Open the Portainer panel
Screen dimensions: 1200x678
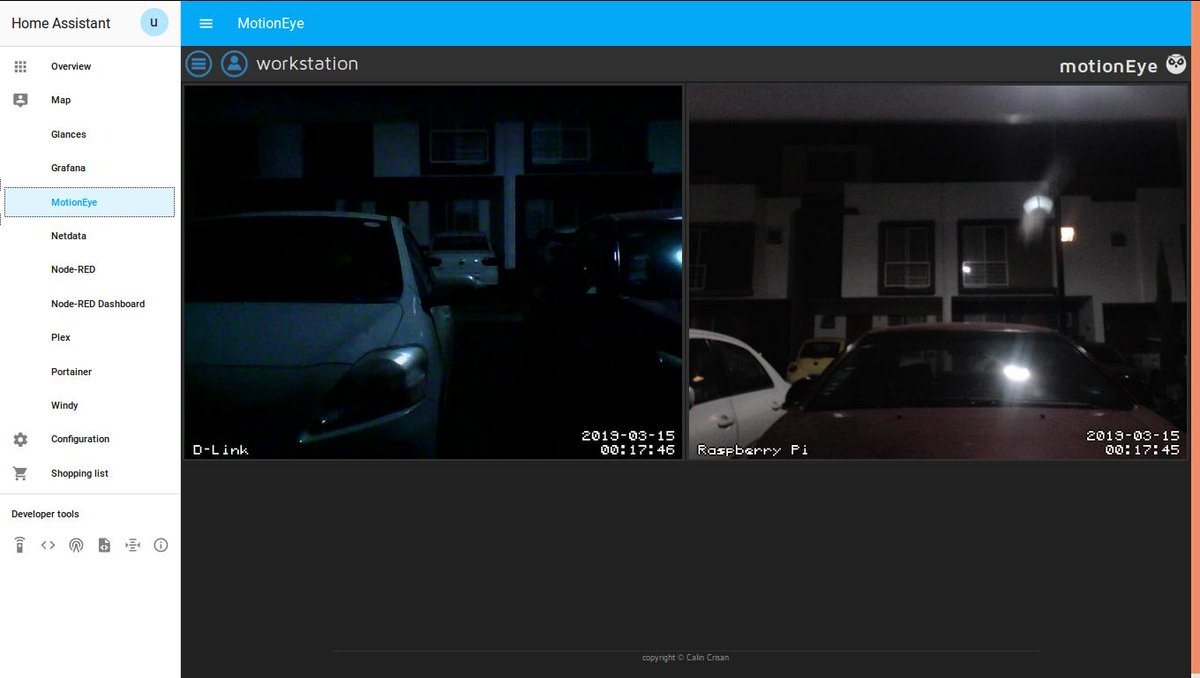tap(90, 372)
